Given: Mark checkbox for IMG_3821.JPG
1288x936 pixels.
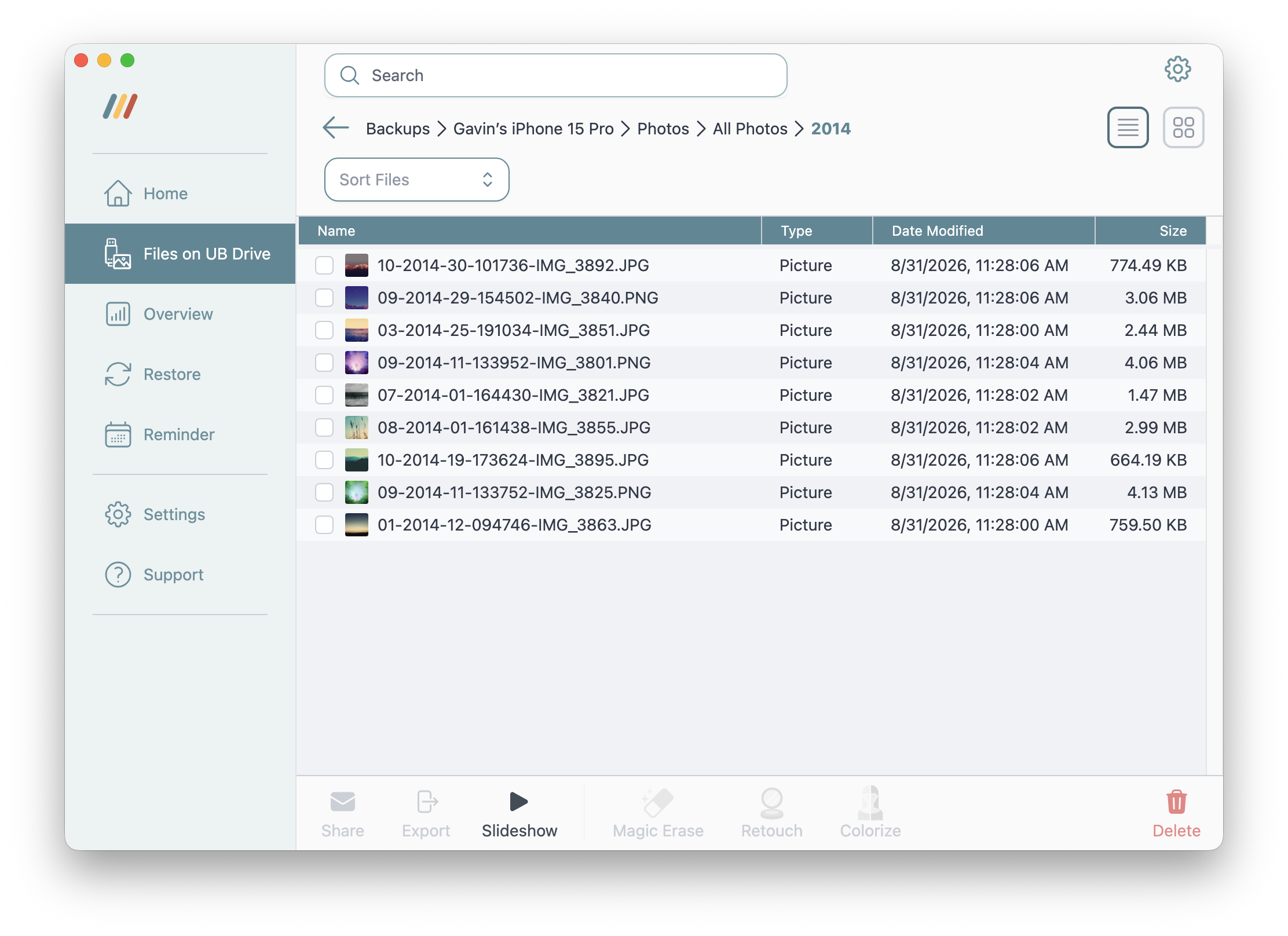Looking at the screenshot, I should 324,395.
